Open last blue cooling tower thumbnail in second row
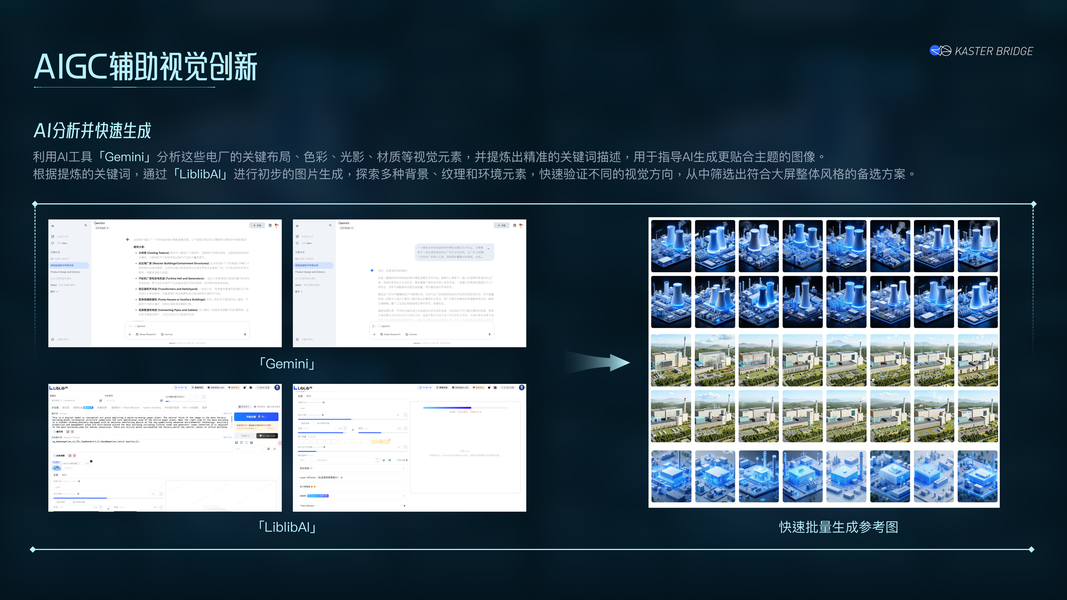The image size is (1067, 600). point(978,302)
